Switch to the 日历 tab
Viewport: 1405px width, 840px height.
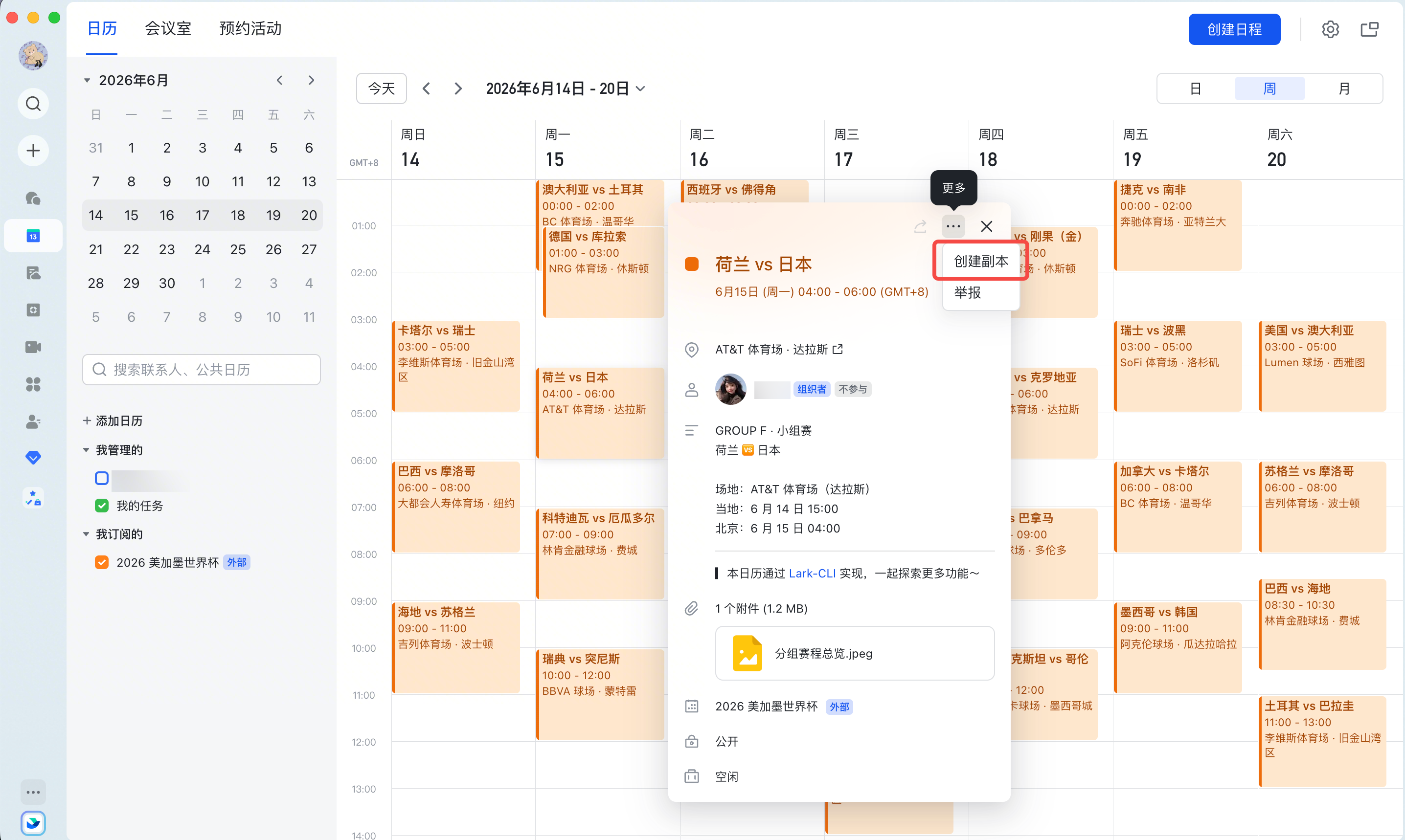coord(102,28)
